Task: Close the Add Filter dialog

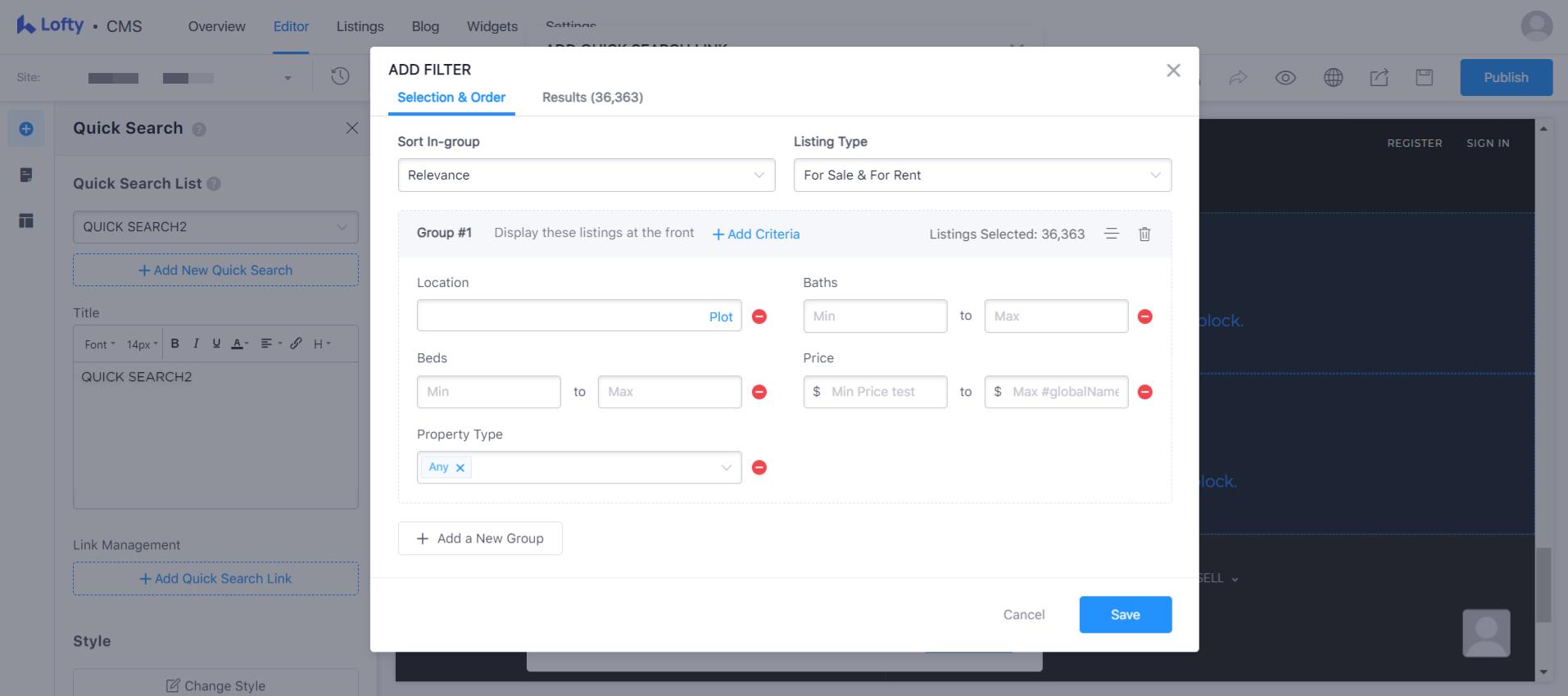Action: 1173,71
